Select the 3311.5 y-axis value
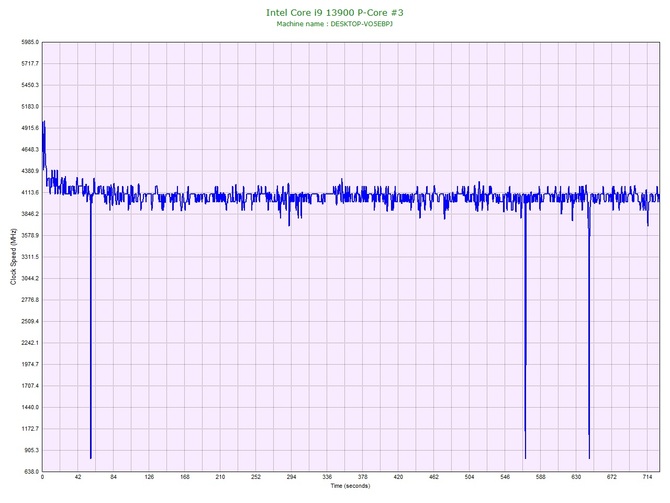 [x=30, y=257]
